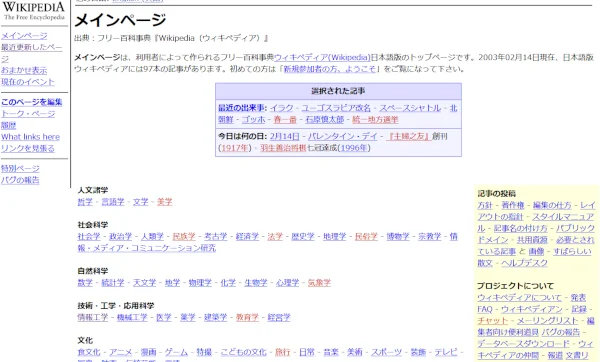Open the 歴史学 link

click(x=303, y=236)
